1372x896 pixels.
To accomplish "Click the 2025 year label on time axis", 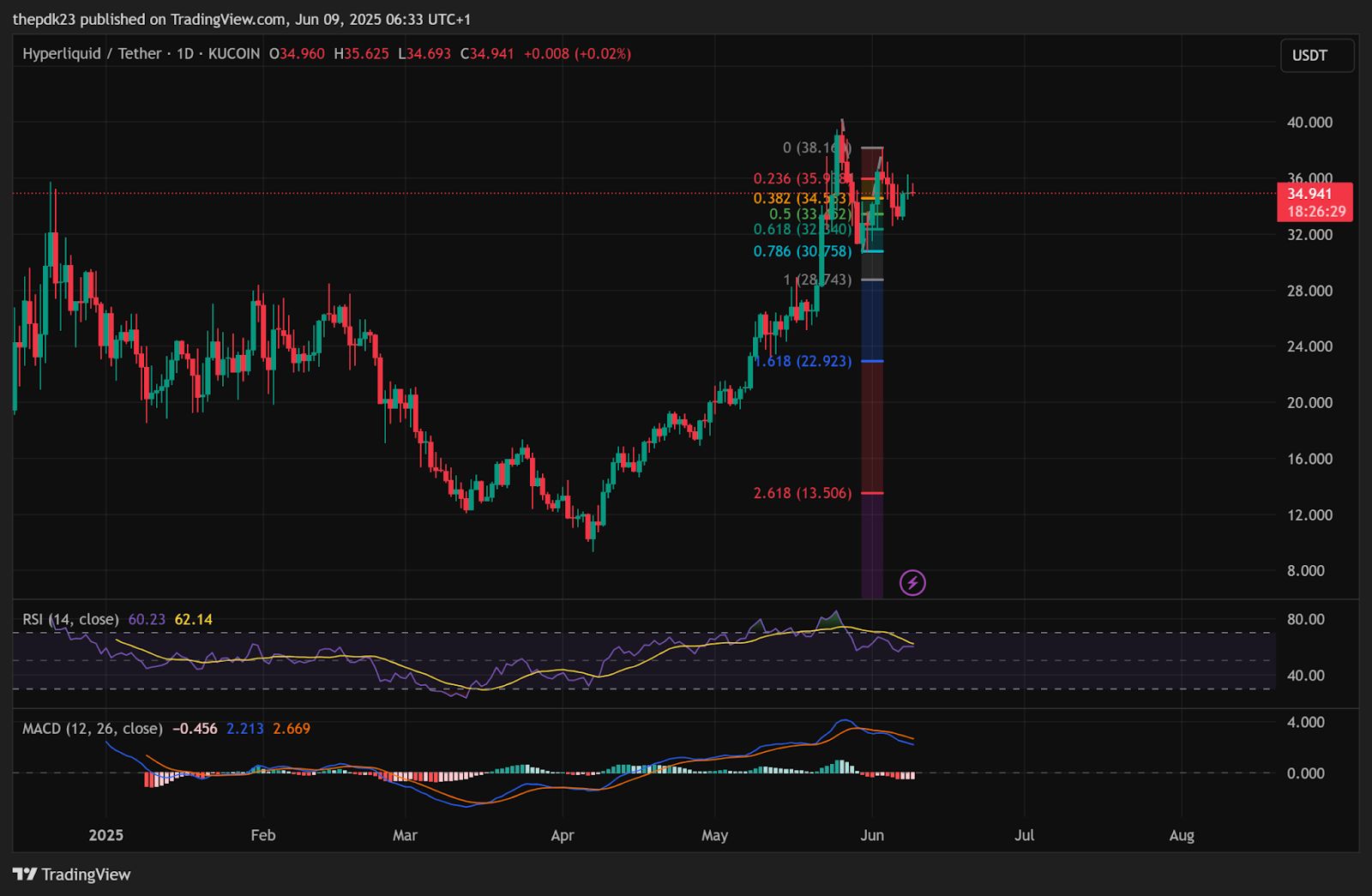I will point(106,835).
